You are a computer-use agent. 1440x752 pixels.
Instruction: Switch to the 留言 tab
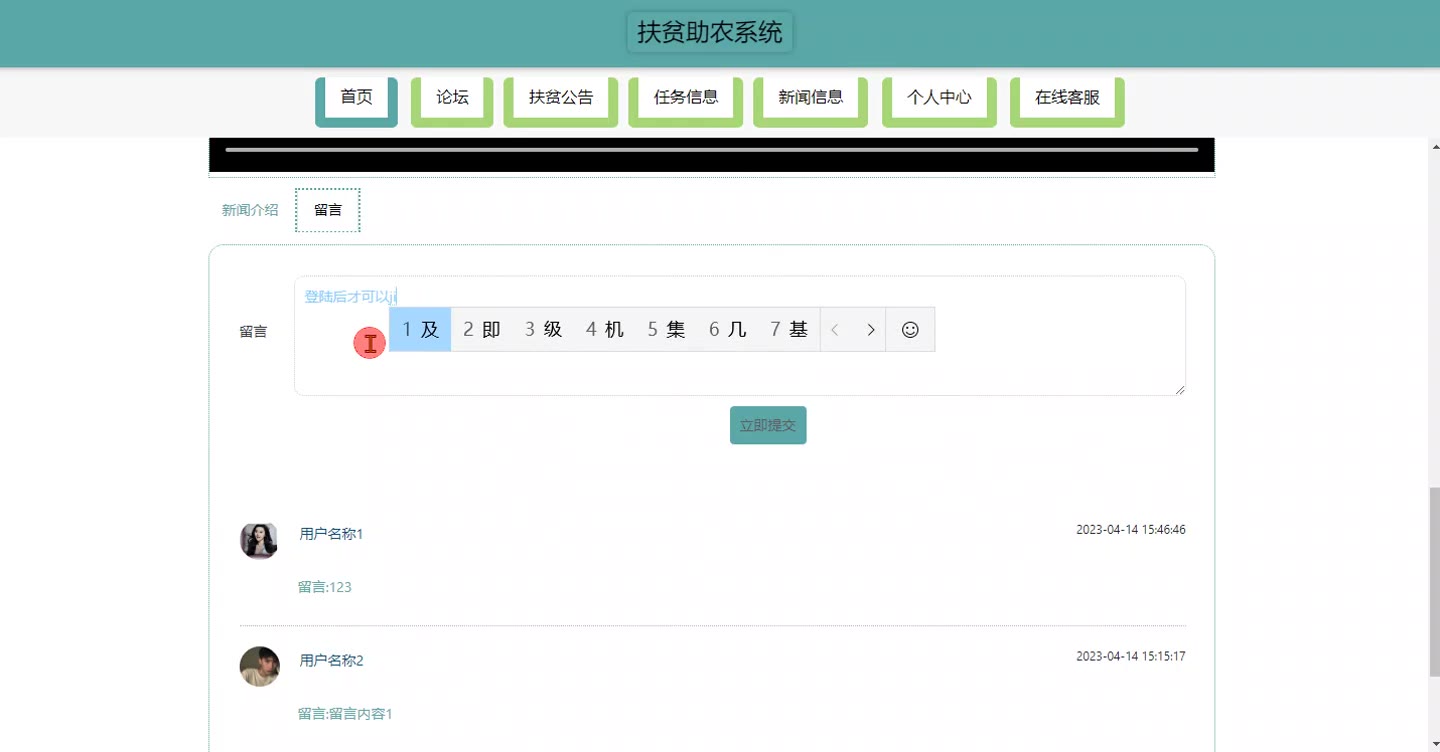pyautogui.click(x=328, y=210)
